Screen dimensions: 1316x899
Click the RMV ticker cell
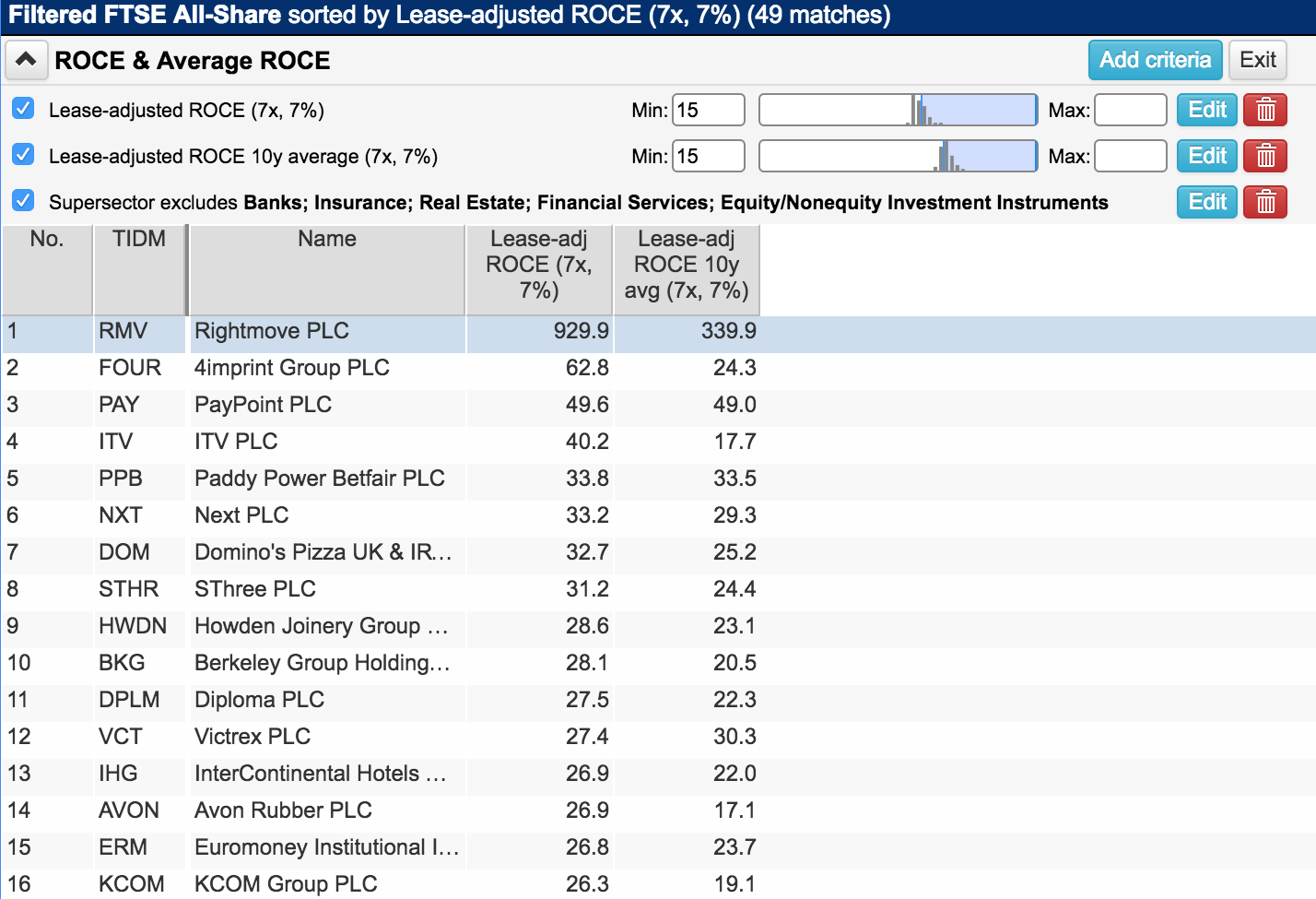tap(123, 331)
